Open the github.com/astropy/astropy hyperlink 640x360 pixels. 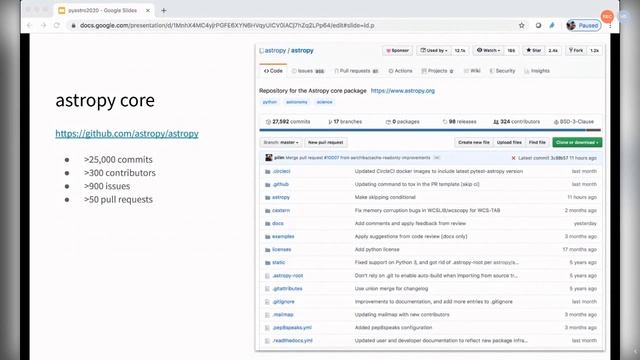coord(127,133)
